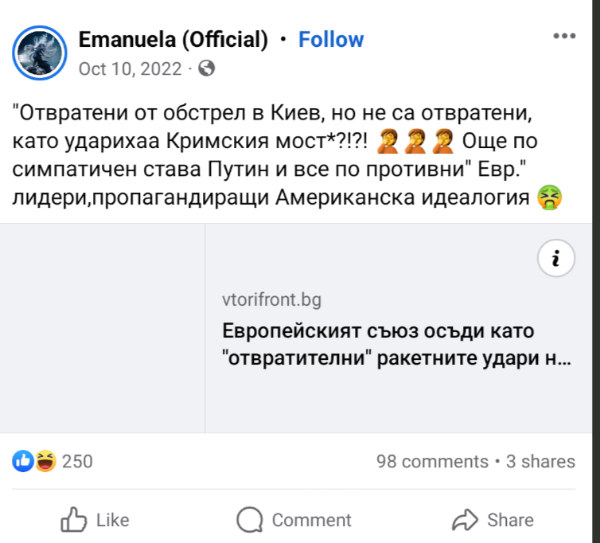The image size is (600, 543).
Task: Like the post with the thumbs-up button
Action: tap(95, 519)
